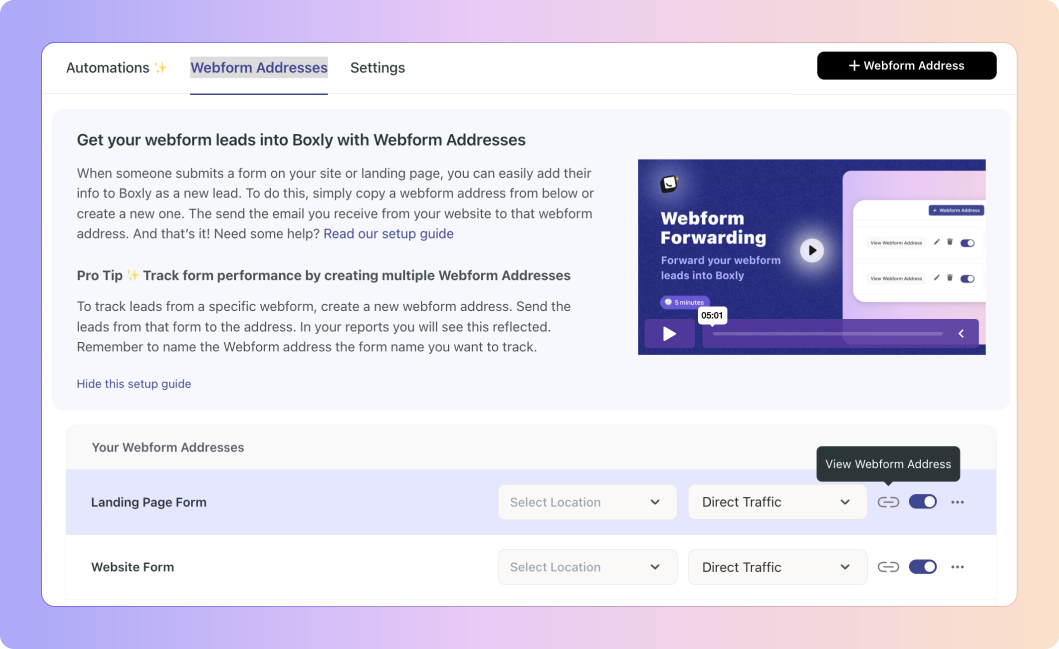Open Select Location dropdown for Website Form
The height and width of the screenshot is (649, 1059).
pos(588,567)
